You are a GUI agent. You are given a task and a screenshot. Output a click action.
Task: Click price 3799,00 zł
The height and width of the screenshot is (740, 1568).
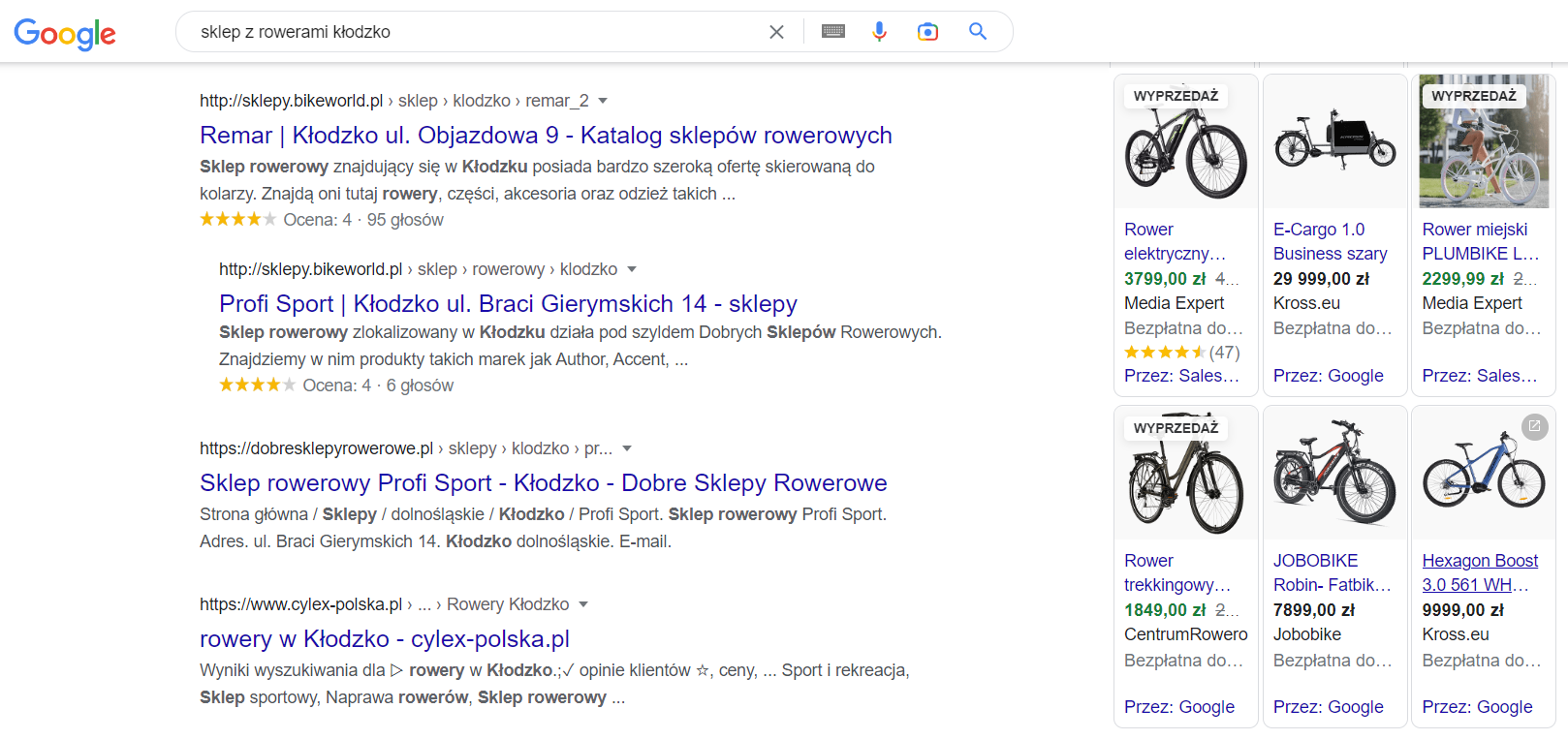click(1165, 279)
